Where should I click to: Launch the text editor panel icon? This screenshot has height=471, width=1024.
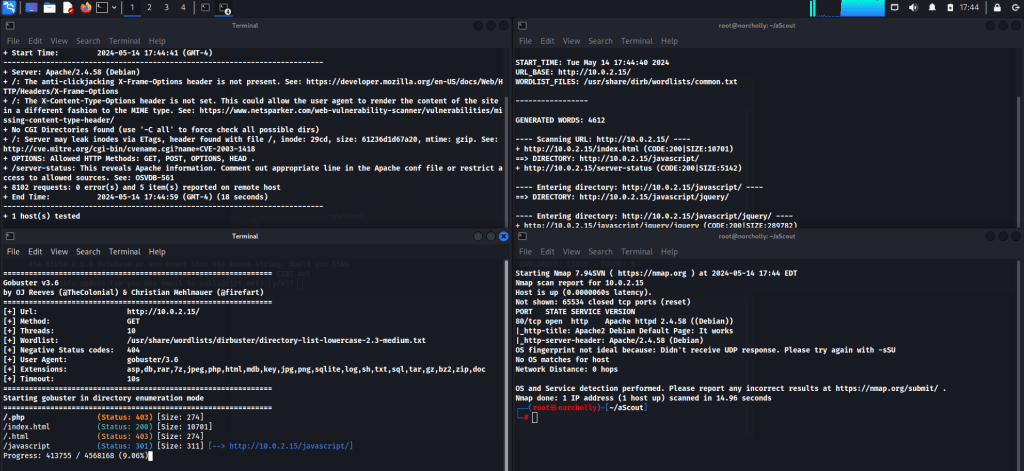(x=67, y=7)
